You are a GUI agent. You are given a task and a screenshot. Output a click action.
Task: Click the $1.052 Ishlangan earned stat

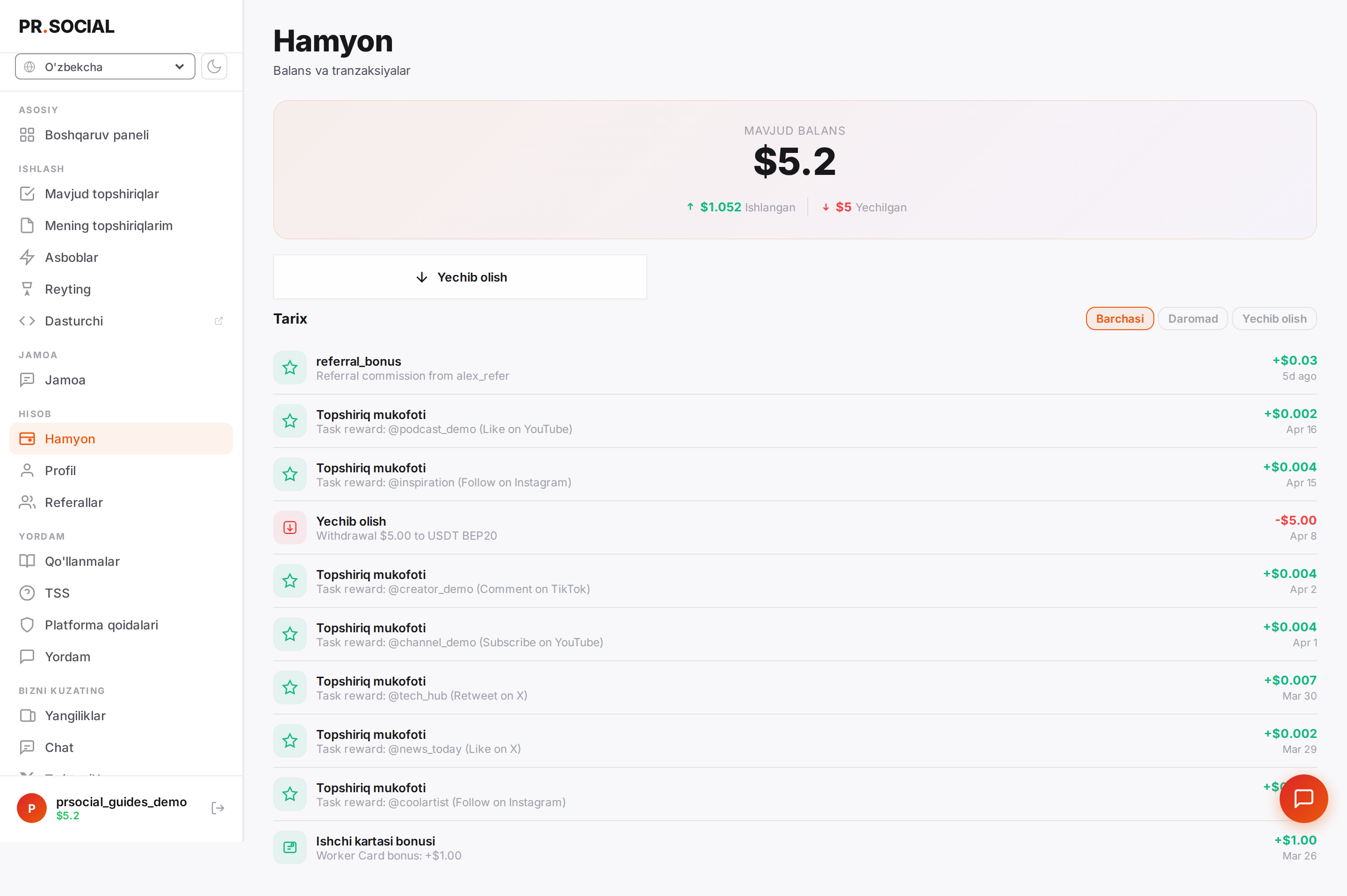[x=741, y=207]
